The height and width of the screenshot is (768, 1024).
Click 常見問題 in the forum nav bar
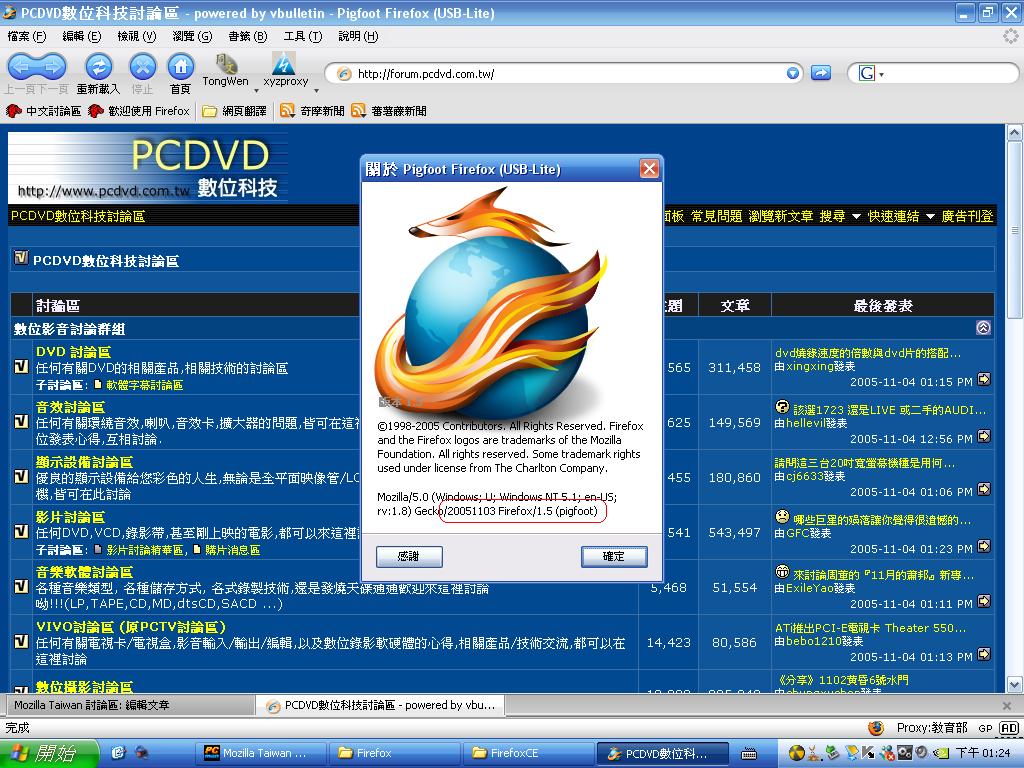[x=716, y=216]
